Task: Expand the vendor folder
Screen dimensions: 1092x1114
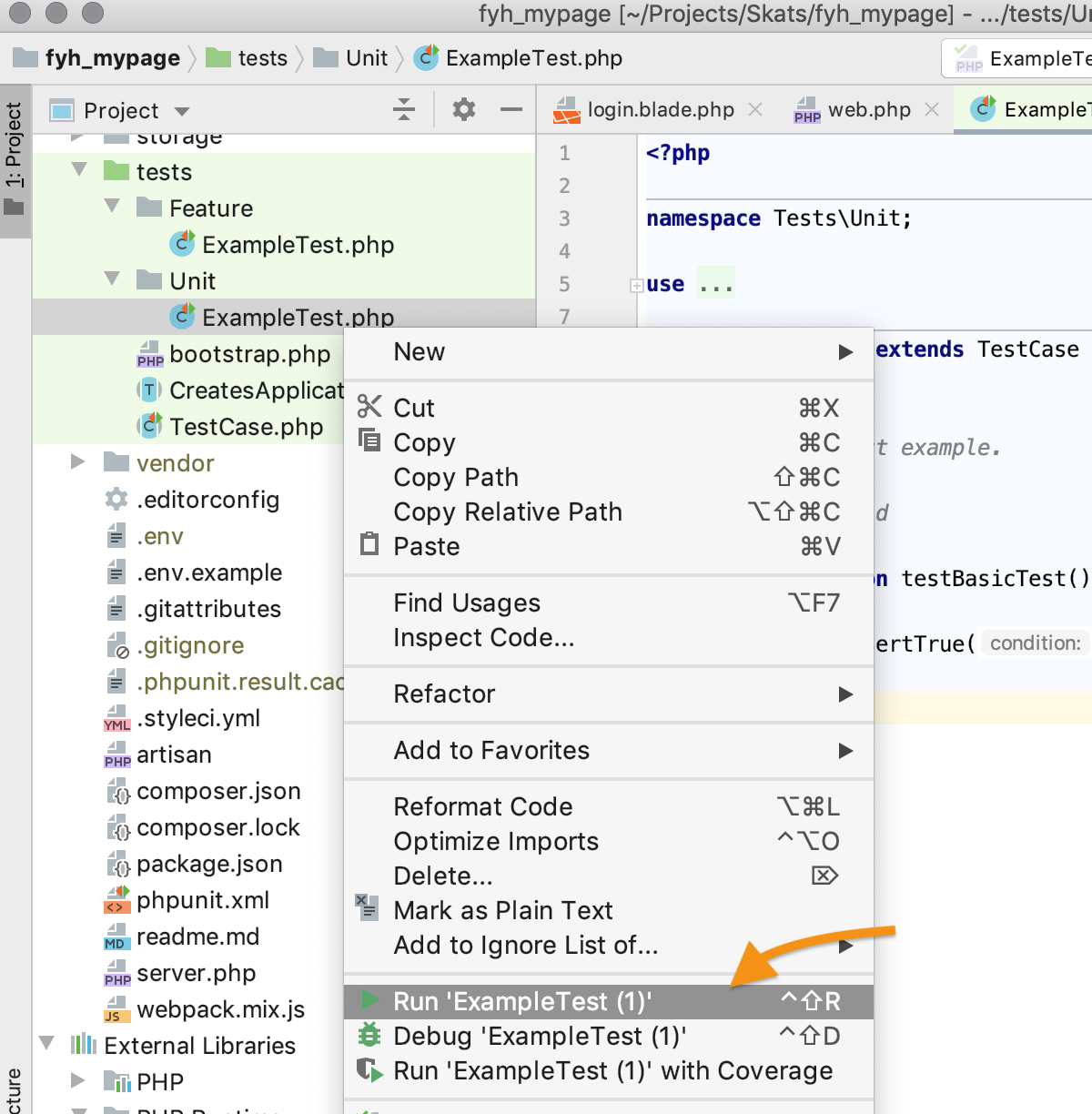Action: [78, 462]
